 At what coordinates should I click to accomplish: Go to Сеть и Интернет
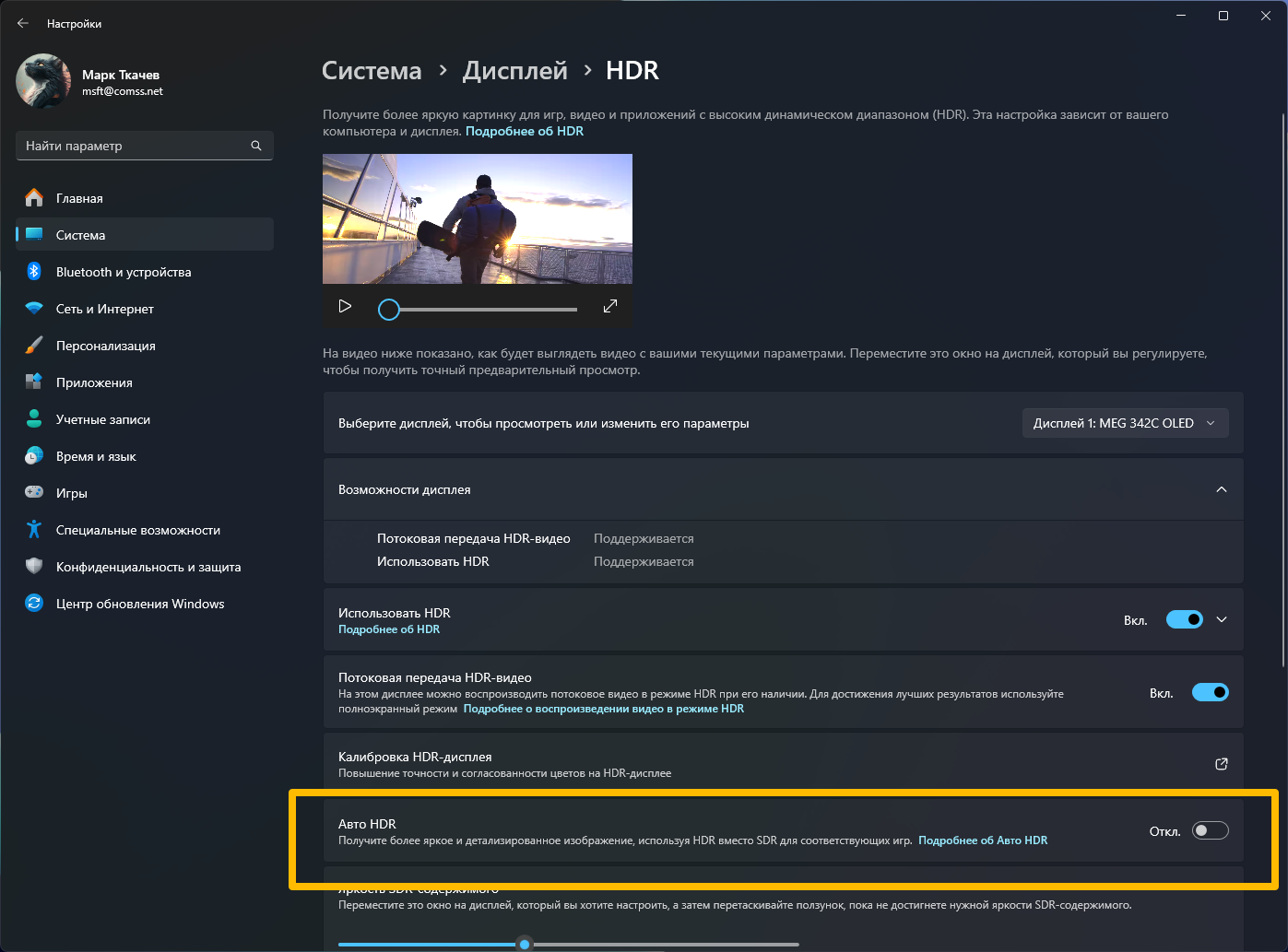tap(145, 309)
